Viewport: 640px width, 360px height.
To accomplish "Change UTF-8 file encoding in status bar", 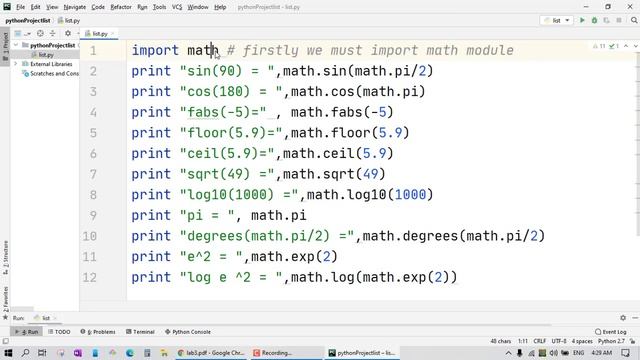I will pyautogui.click(x=558, y=341).
